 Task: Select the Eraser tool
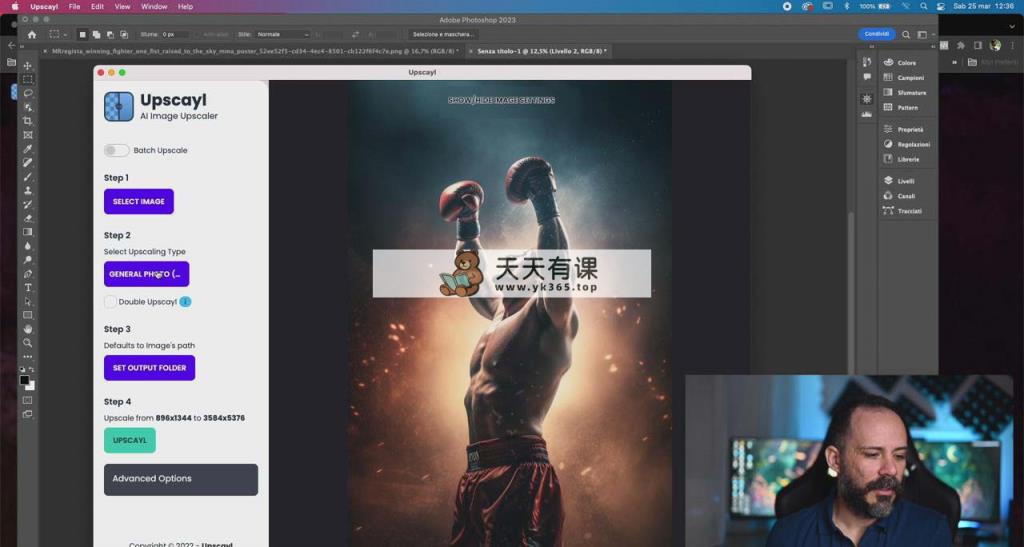[27, 218]
